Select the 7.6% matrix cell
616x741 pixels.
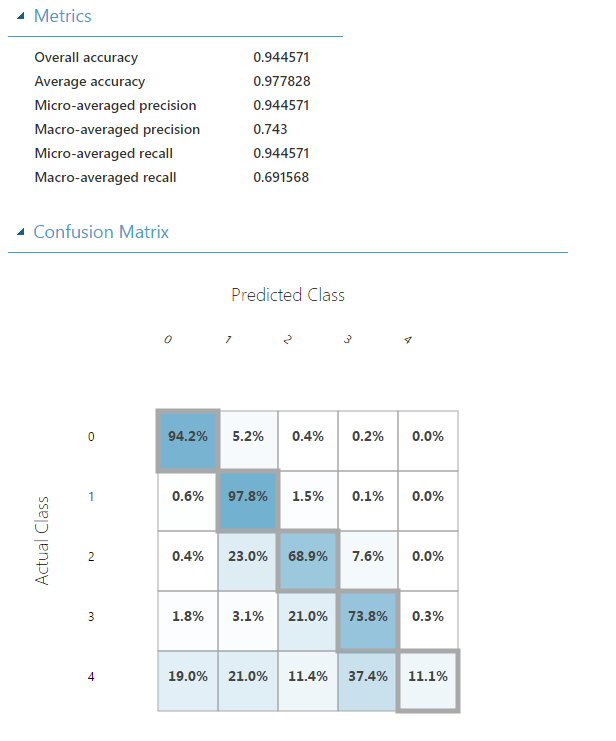click(368, 557)
